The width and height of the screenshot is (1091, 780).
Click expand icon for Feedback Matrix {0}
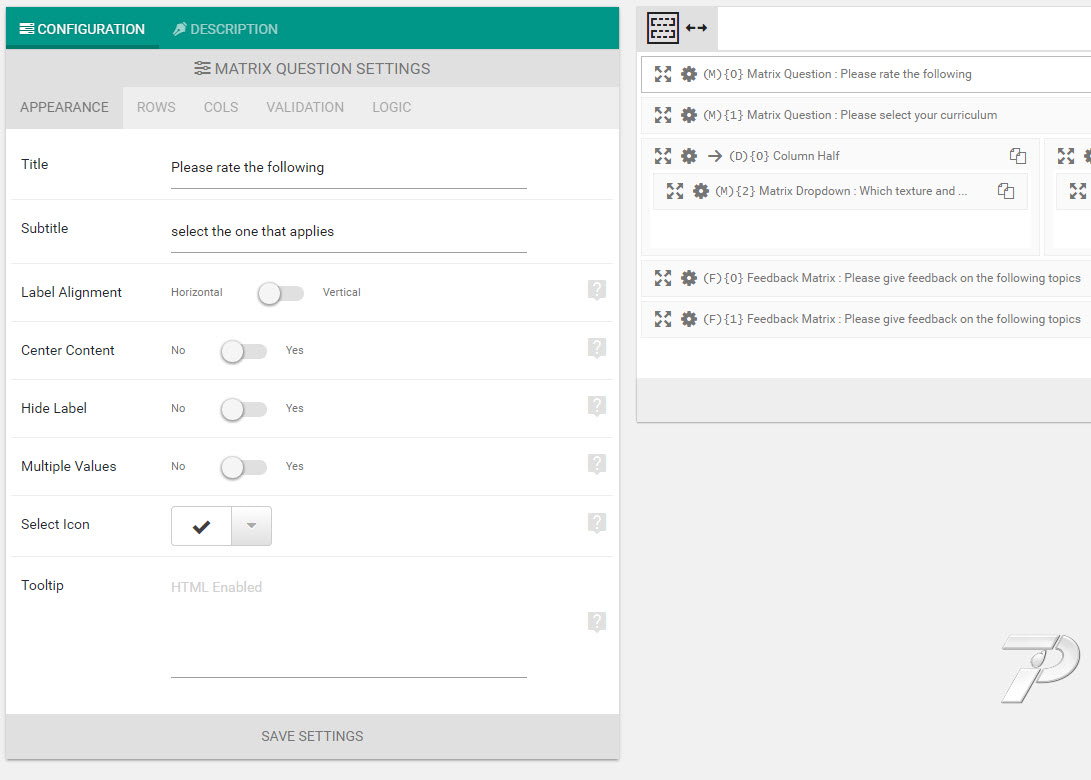tap(662, 278)
